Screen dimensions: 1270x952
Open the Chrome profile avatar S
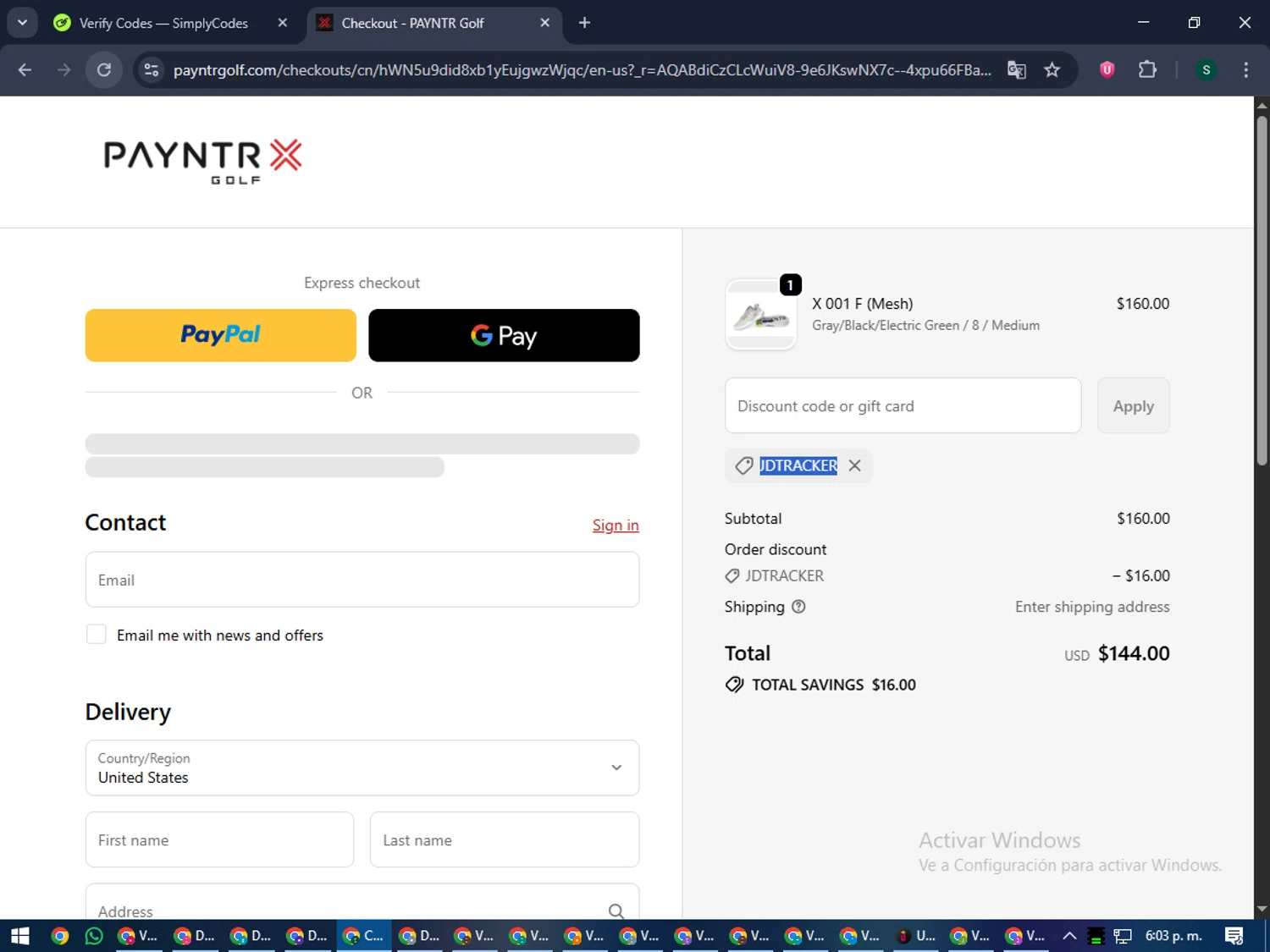pyautogui.click(x=1206, y=70)
